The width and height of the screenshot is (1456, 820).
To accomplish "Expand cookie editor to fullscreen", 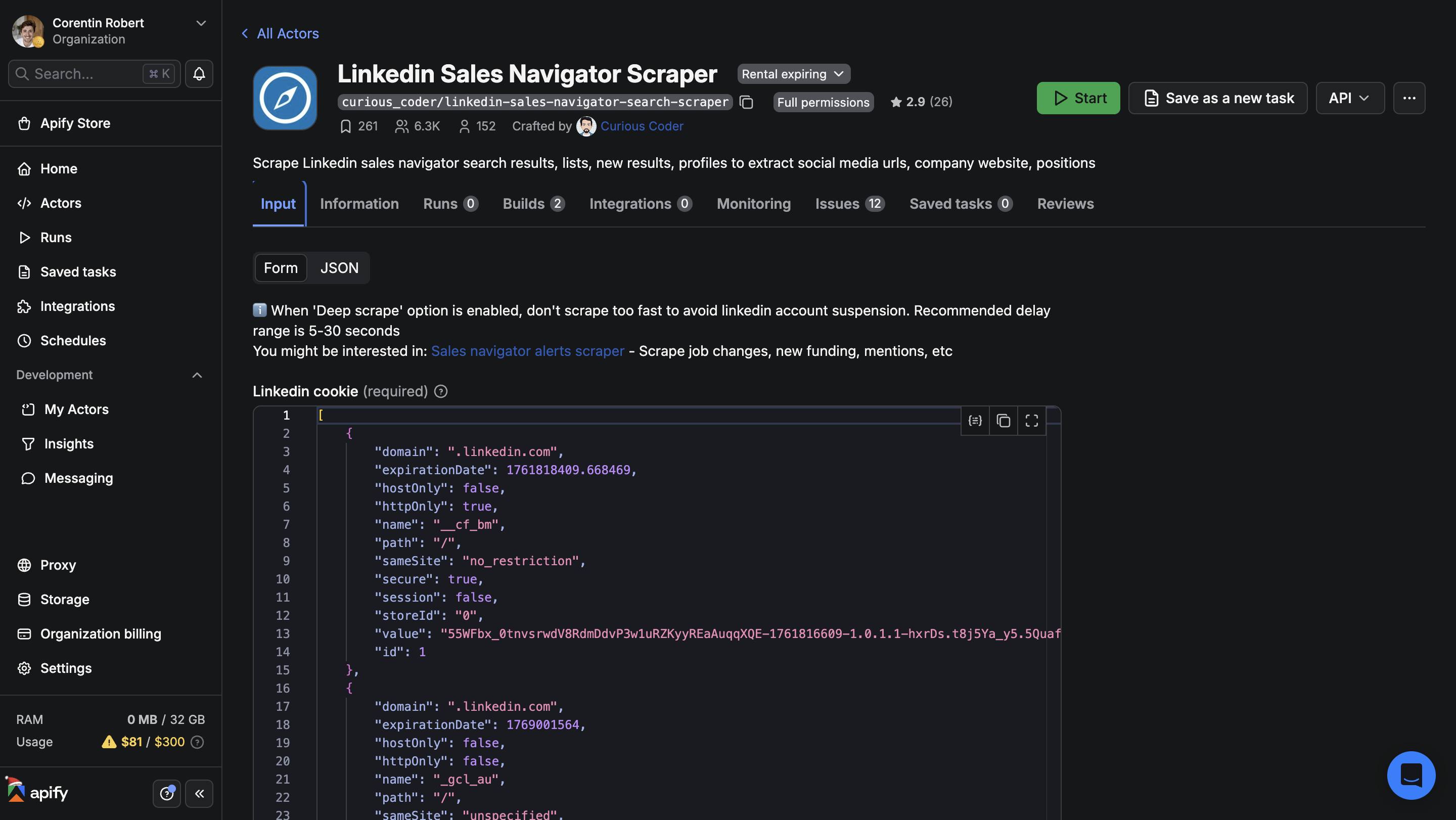I will pos(1031,421).
